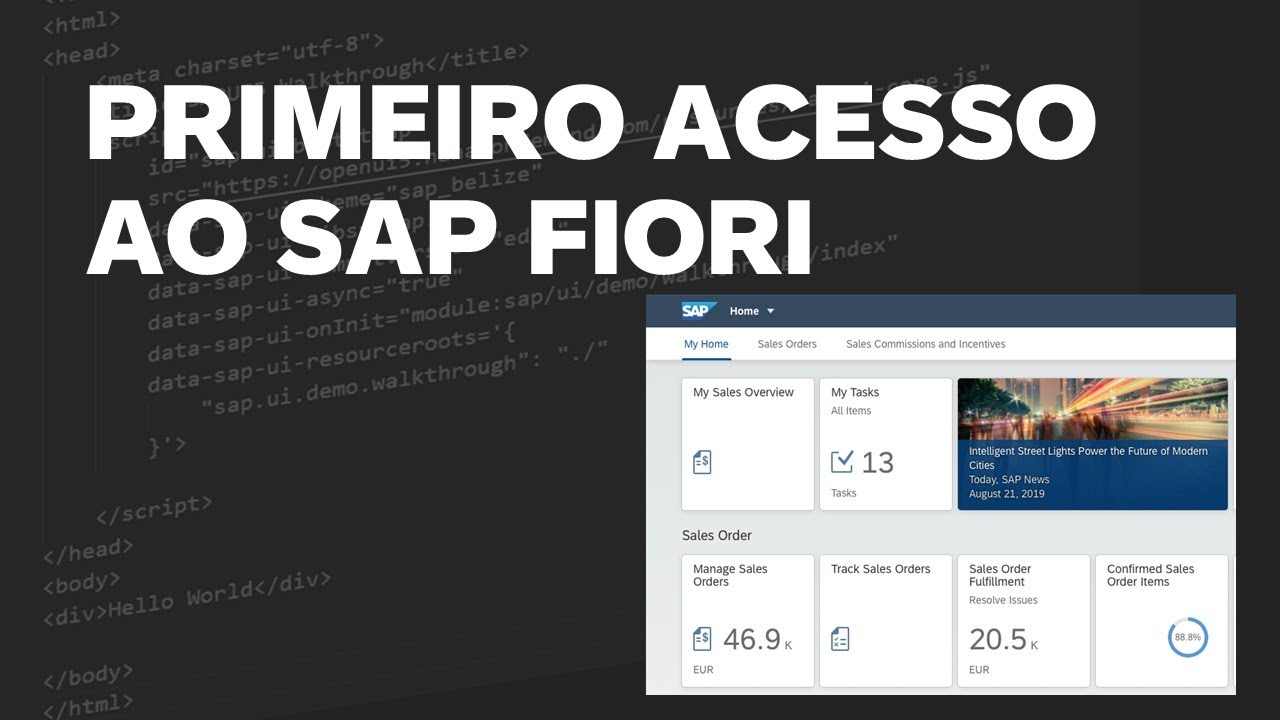Click the 88.8% circular progress chart

(1188, 637)
